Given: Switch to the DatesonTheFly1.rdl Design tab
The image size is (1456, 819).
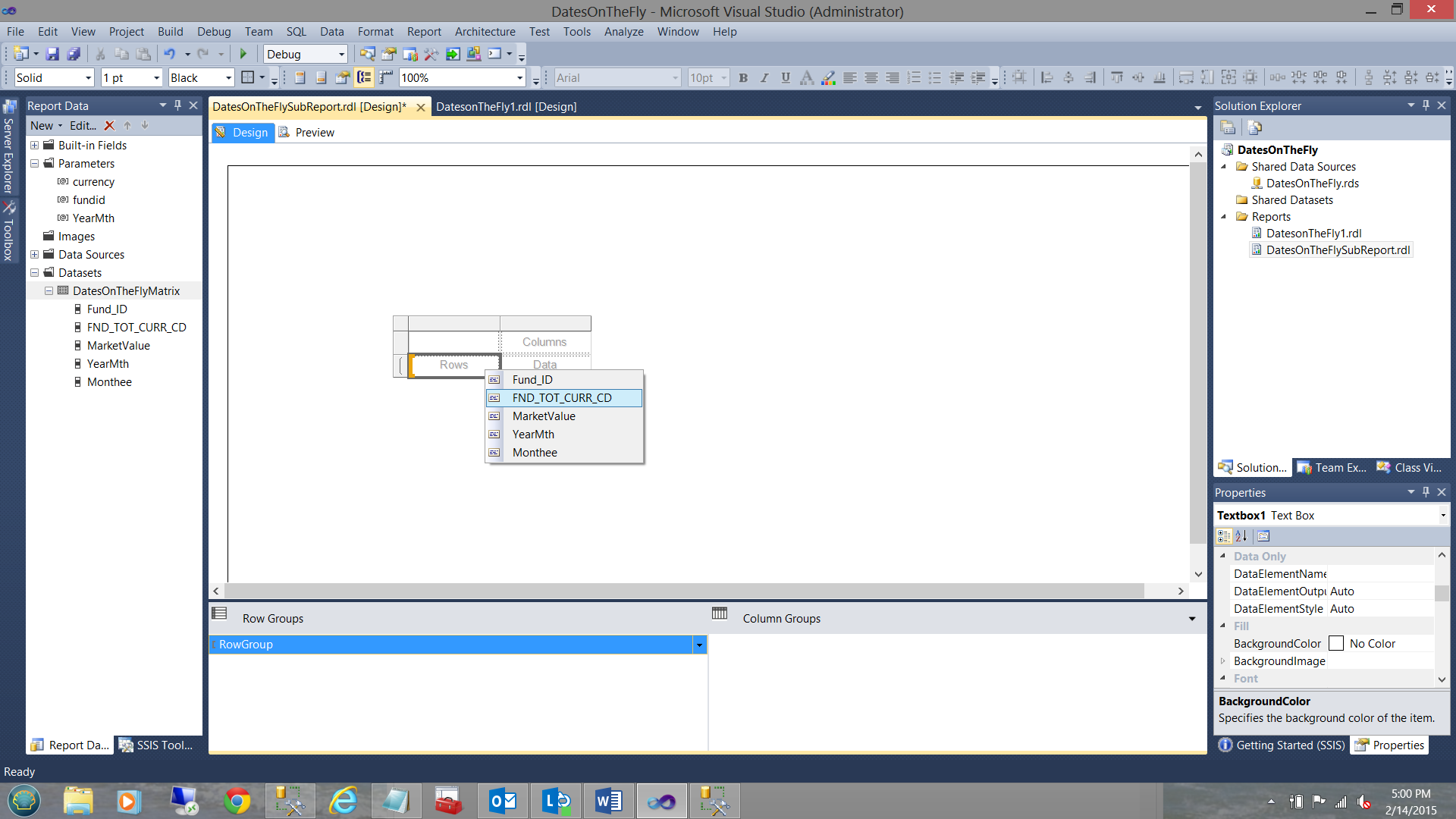Looking at the screenshot, I should pyautogui.click(x=506, y=107).
